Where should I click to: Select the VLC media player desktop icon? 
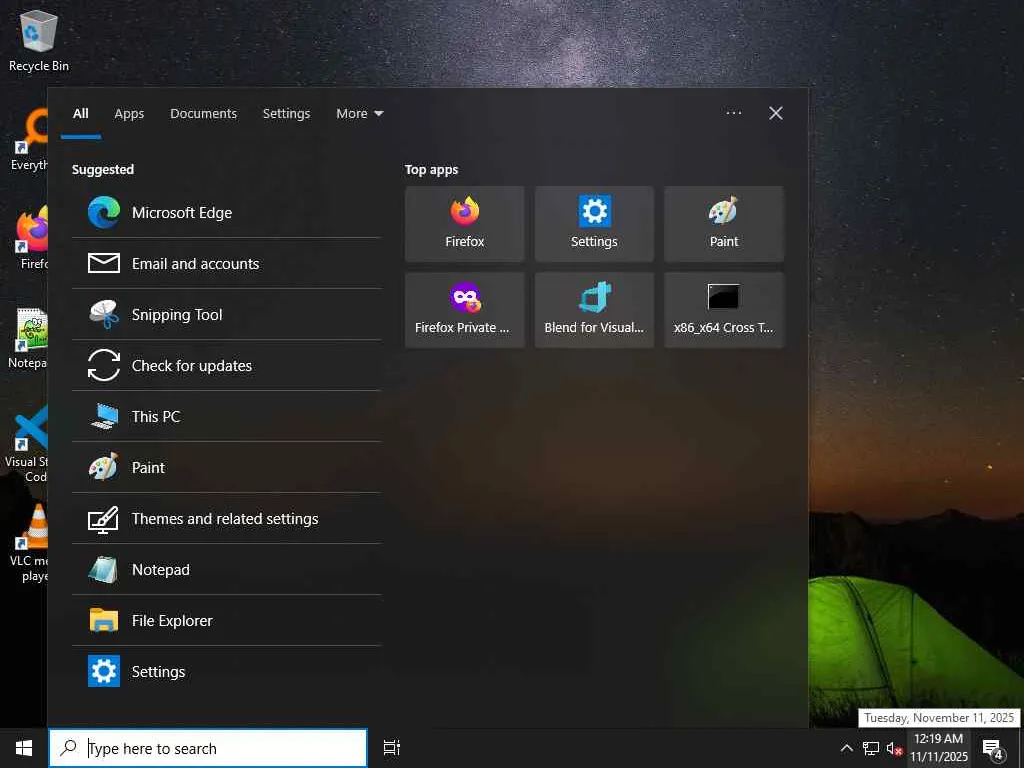pyautogui.click(x=27, y=542)
